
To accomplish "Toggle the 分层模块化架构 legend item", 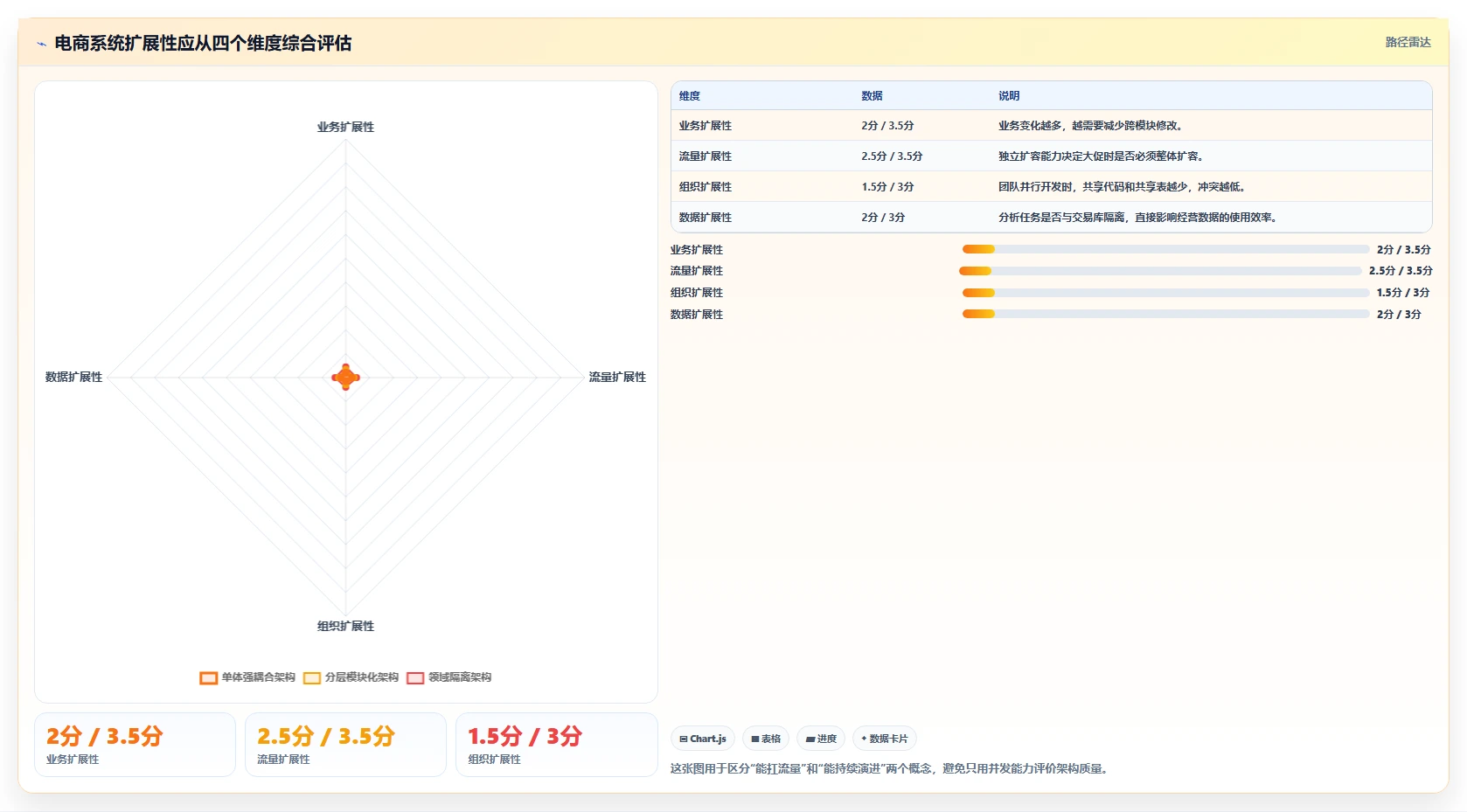I will [351, 677].
